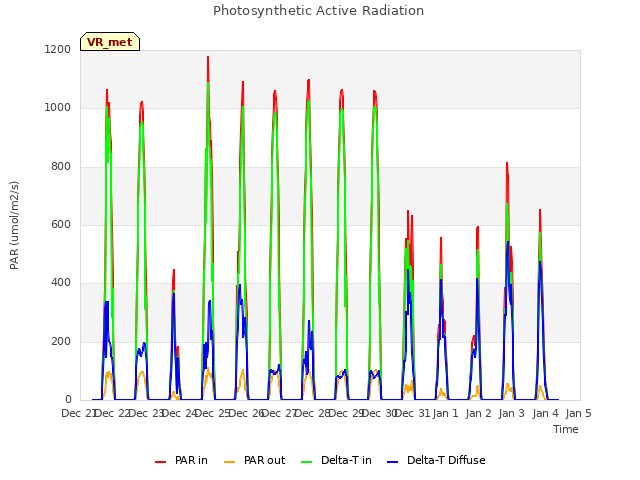Click the y-axis tick value 1200
The width and height of the screenshot is (640, 480).
pos(58,49)
